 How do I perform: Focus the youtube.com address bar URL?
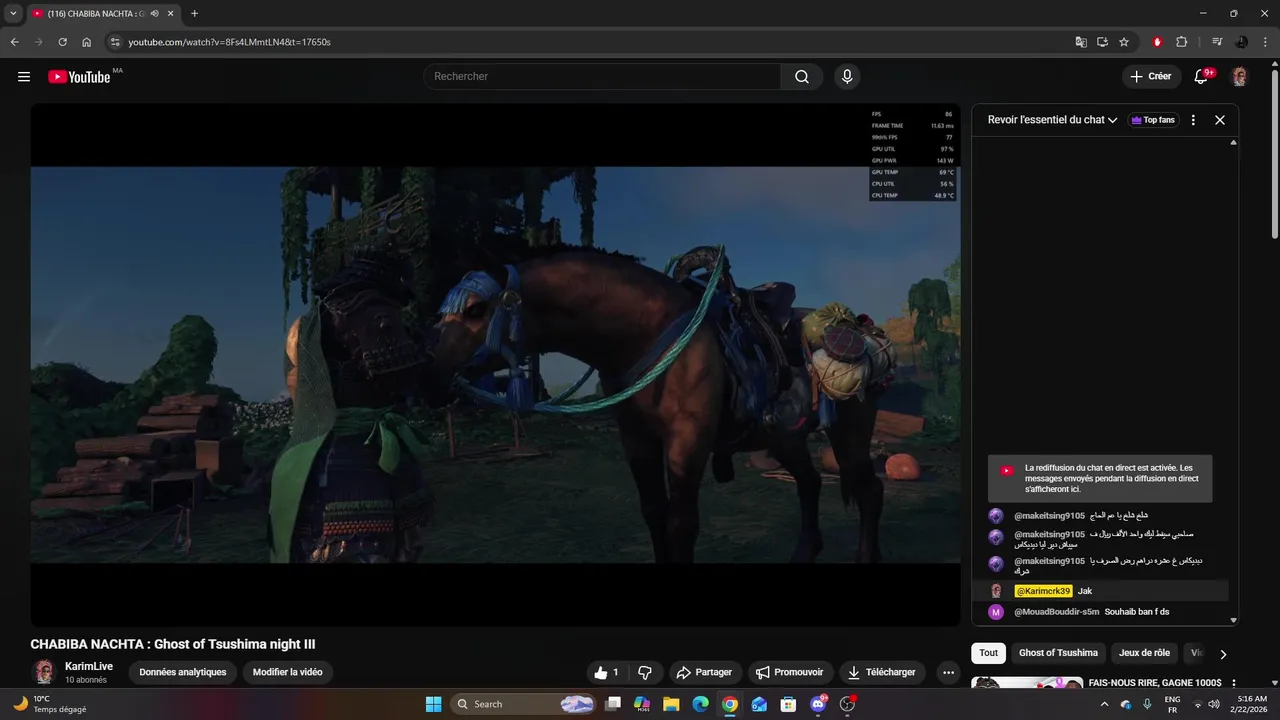point(229,42)
